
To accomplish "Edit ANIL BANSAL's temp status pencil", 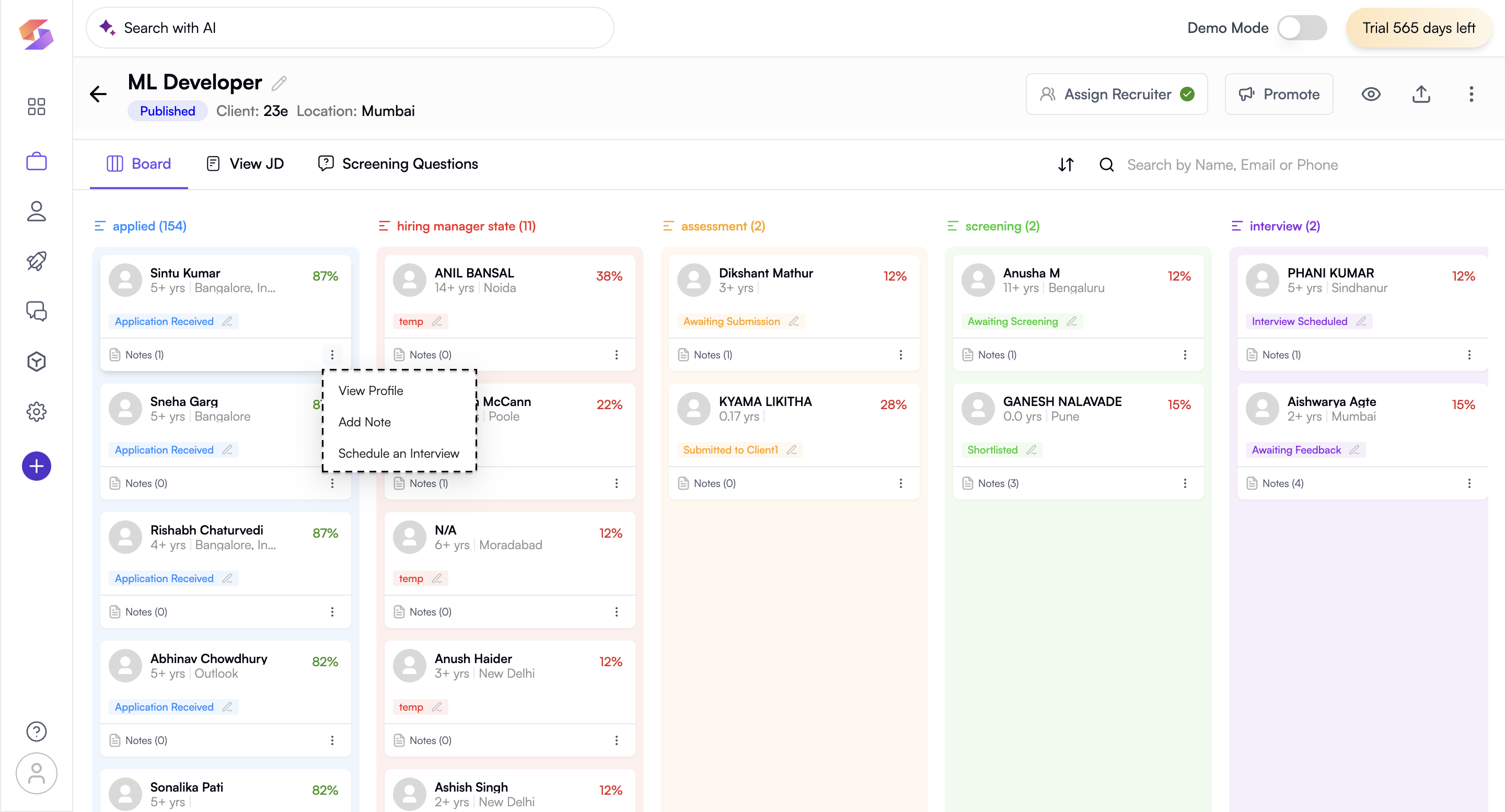I will (436, 321).
